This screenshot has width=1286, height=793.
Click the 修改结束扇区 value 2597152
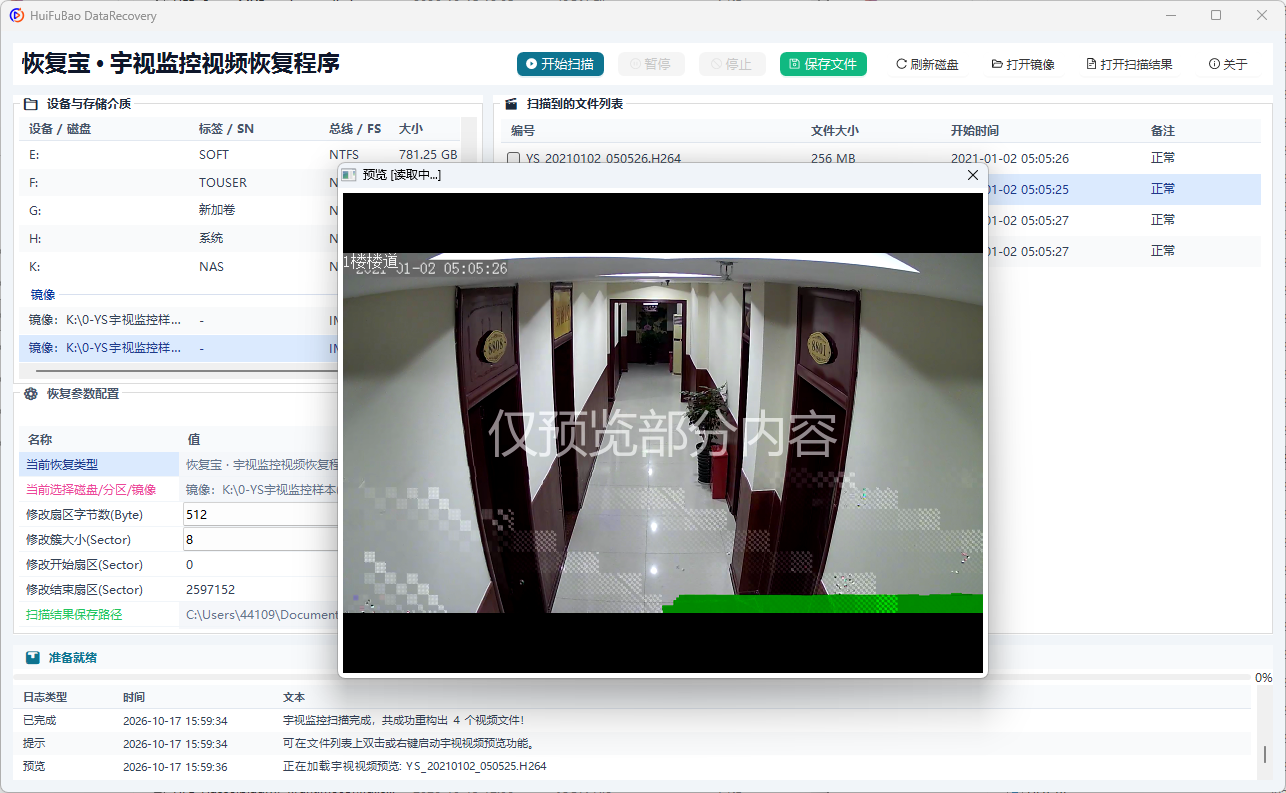point(211,590)
